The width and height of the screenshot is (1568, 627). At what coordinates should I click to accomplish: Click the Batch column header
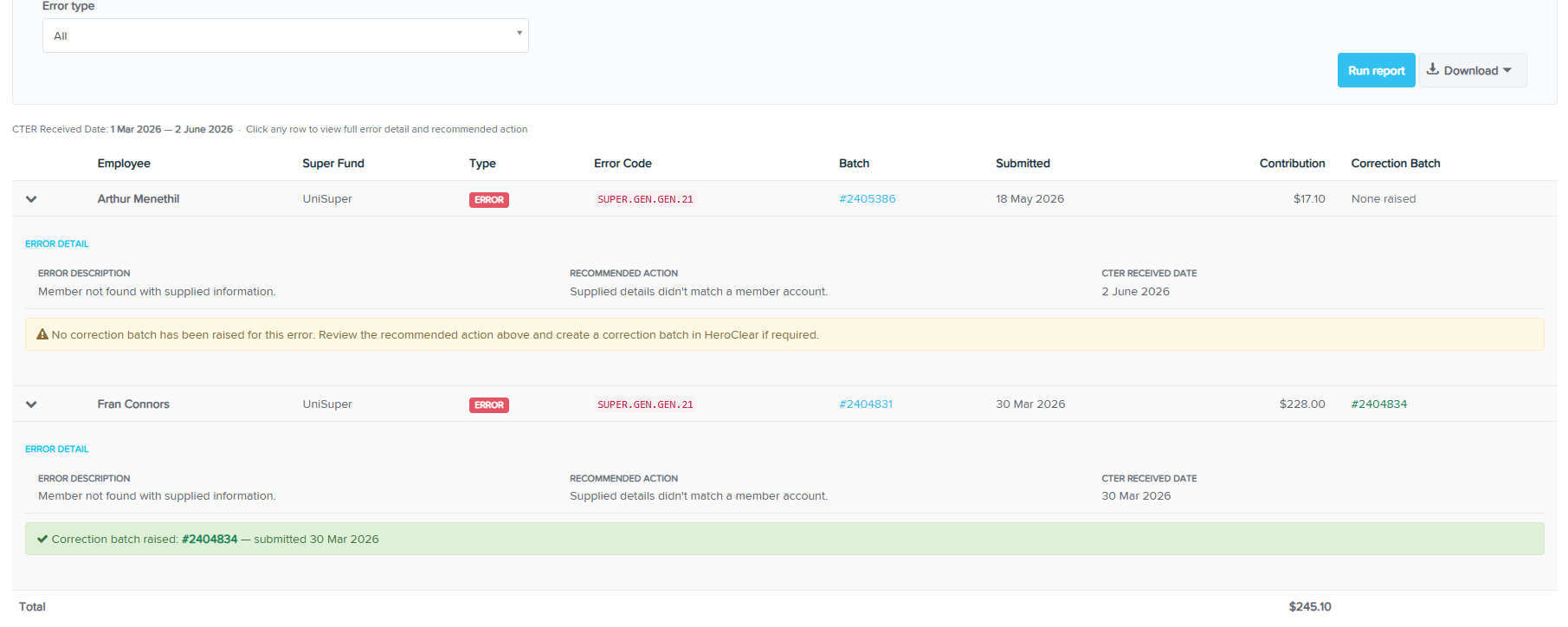click(854, 164)
